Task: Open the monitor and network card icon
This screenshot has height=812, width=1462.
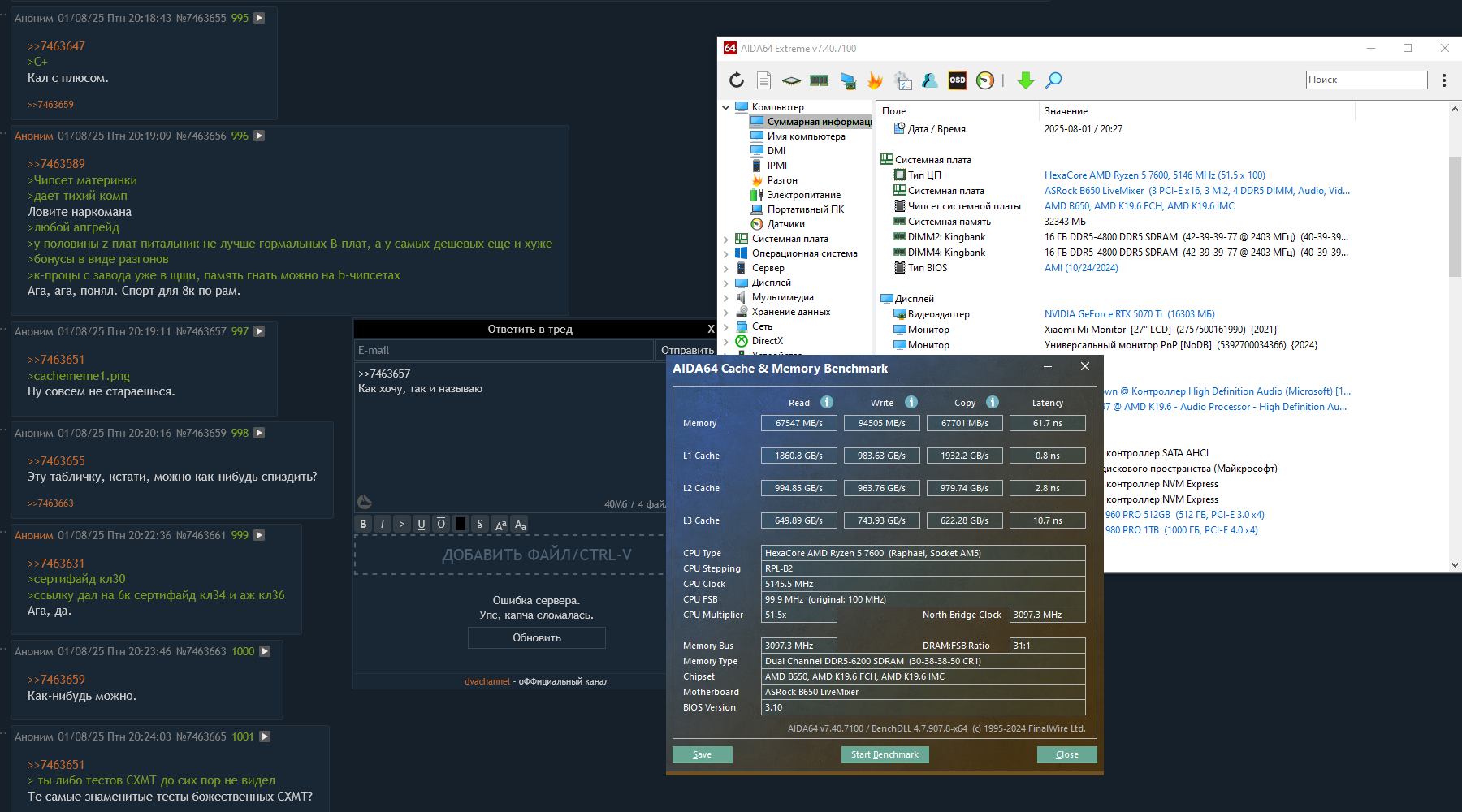Action: [x=848, y=80]
